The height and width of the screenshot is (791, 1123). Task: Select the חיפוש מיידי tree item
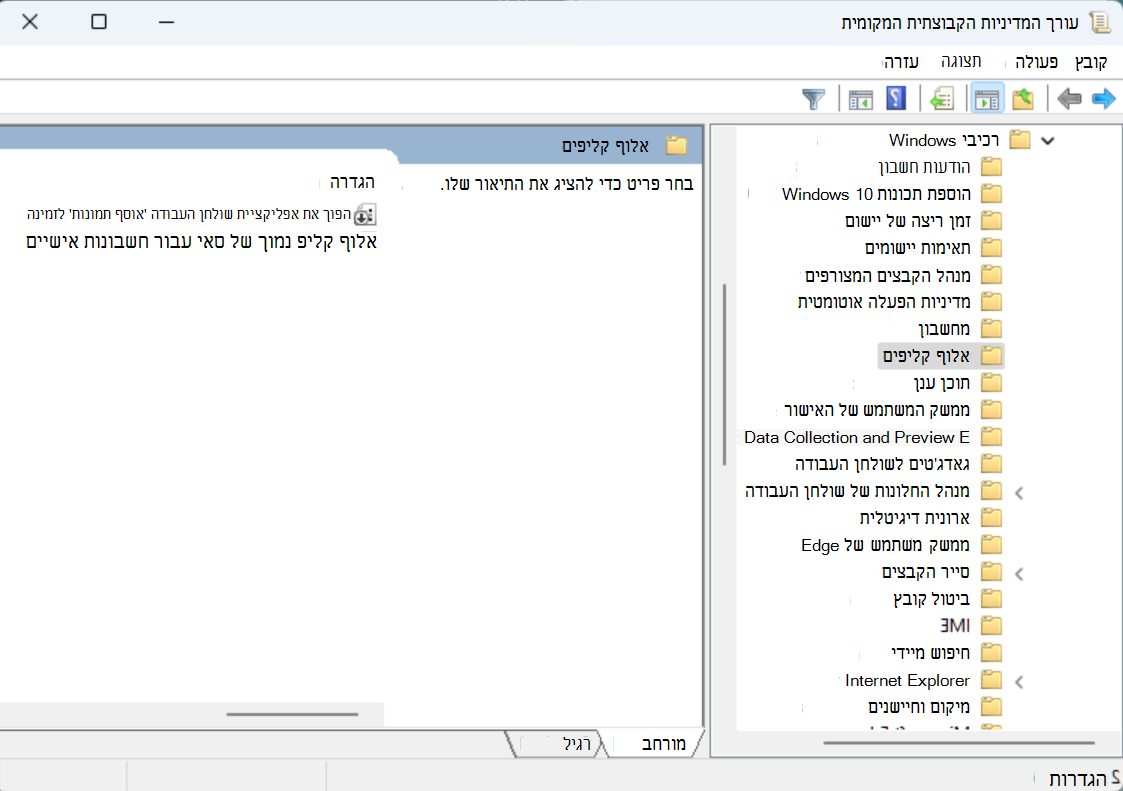click(931, 653)
